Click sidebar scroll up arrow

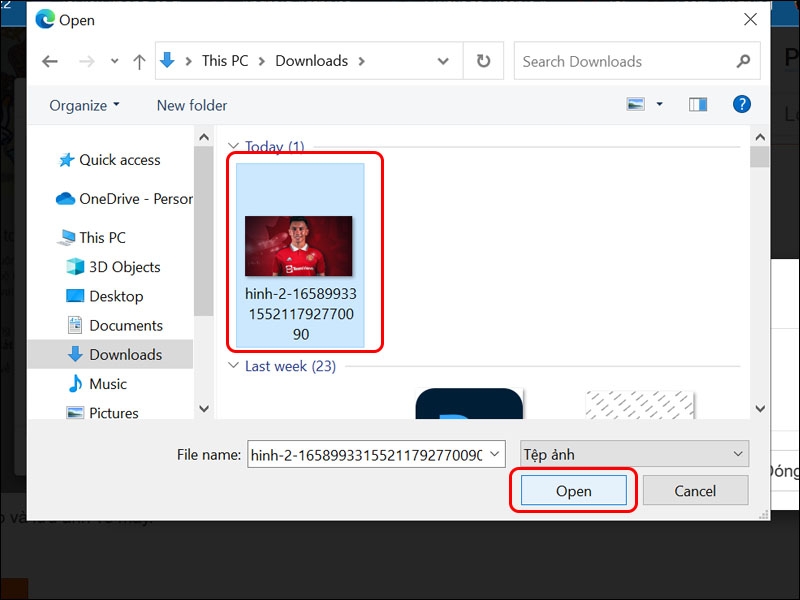click(204, 137)
